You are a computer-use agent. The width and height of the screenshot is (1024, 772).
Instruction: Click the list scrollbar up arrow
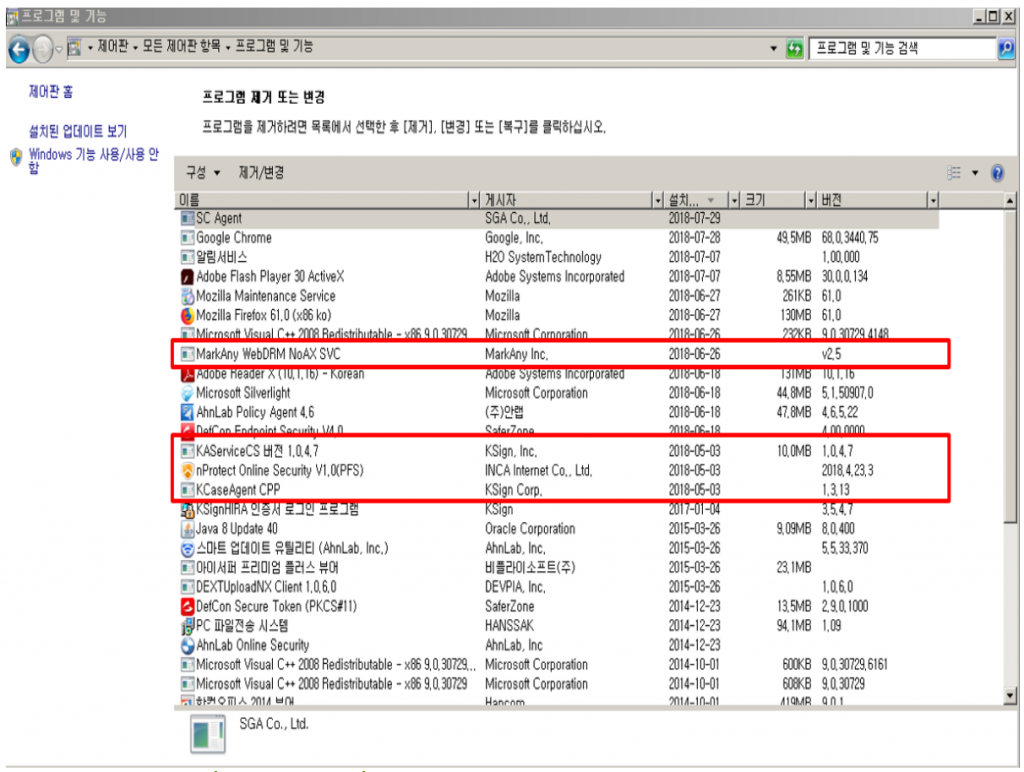[1010, 201]
